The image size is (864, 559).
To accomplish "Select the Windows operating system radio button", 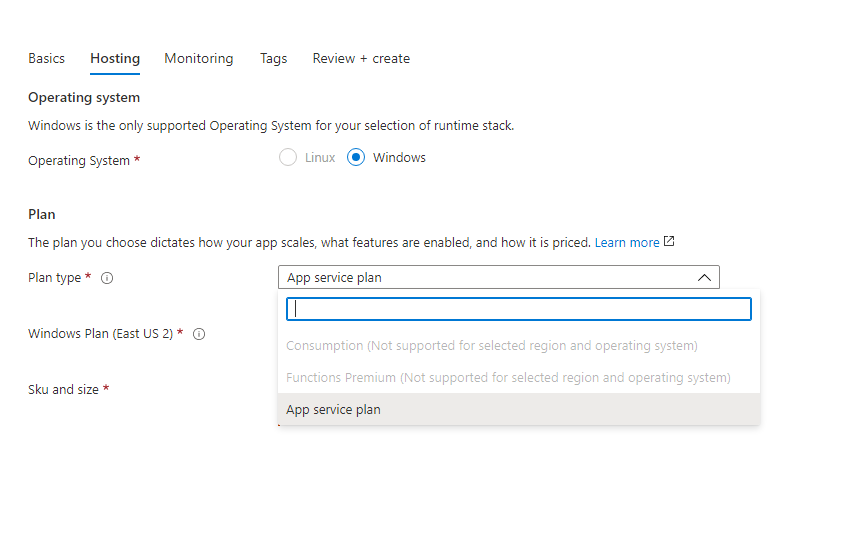I will coord(356,158).
